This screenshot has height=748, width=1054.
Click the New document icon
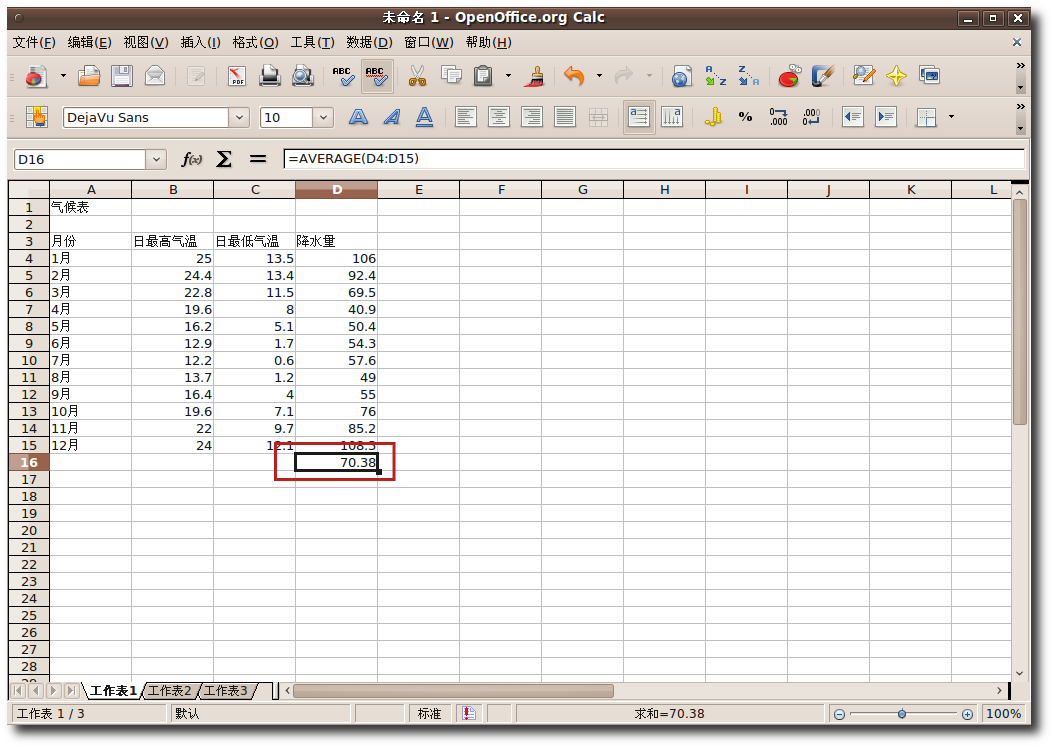36,77
